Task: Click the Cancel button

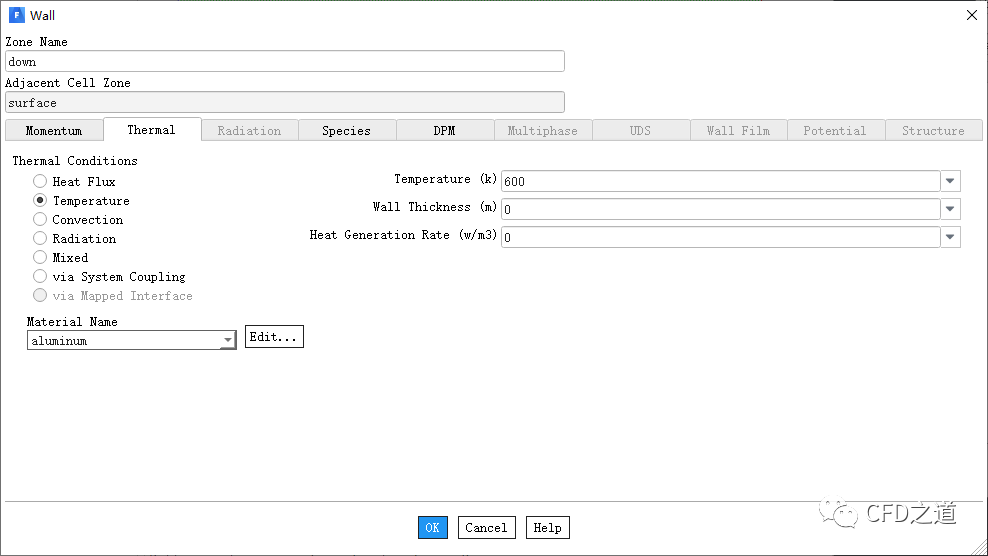Action: [486, 528]
